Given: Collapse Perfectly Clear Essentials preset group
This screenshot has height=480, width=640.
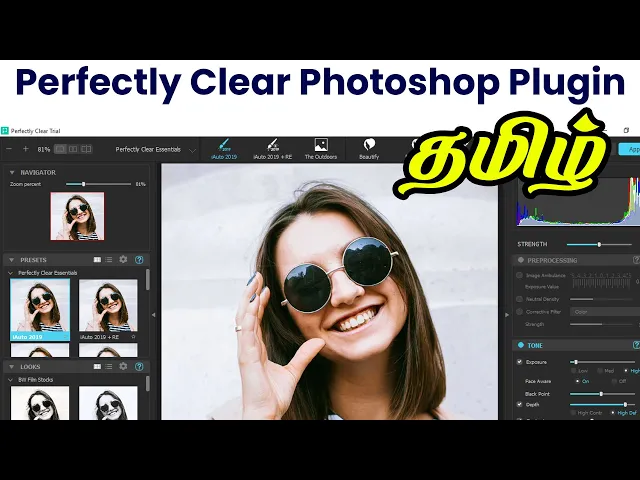Looking at the screenshot, I should 11,273.
